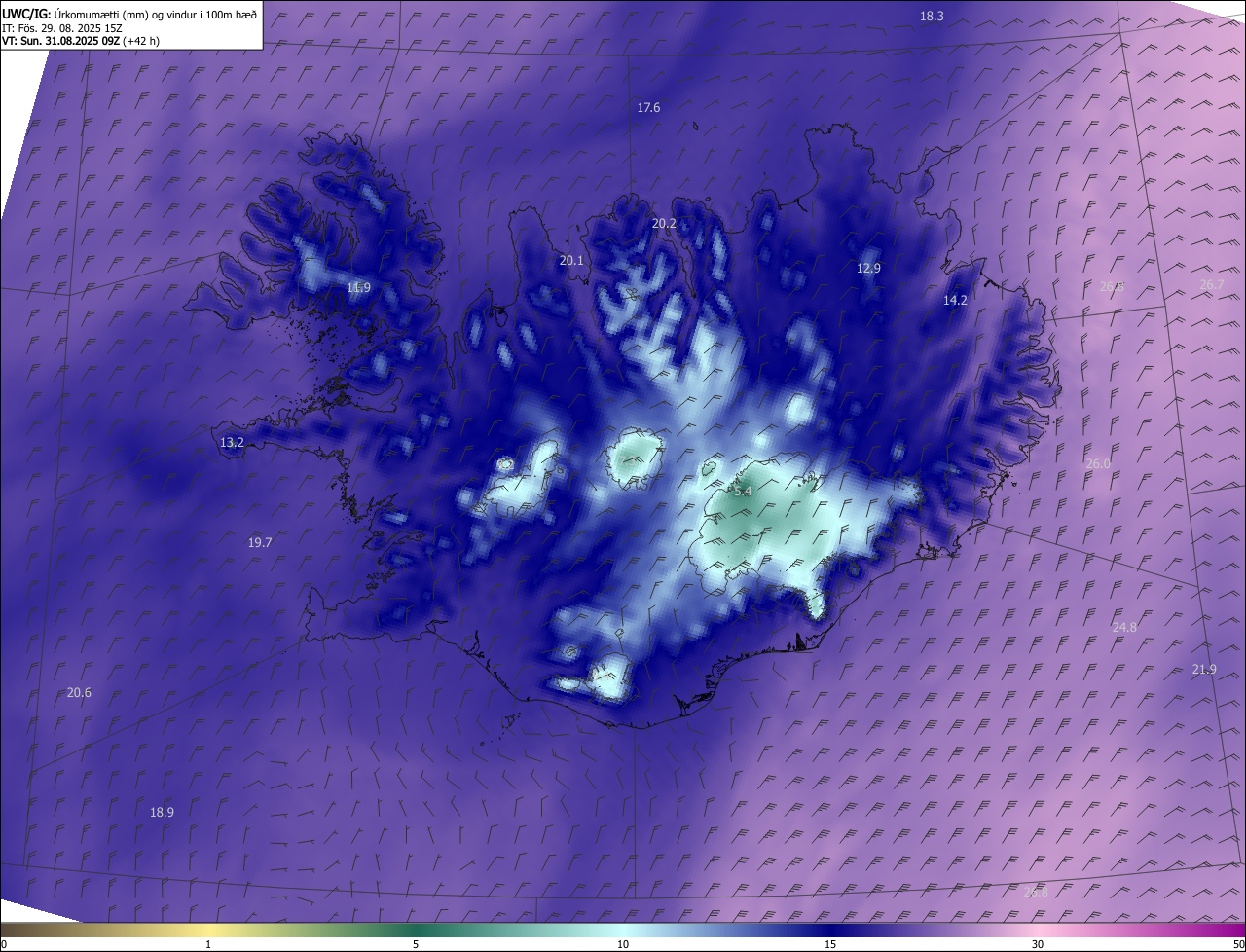Click the 26.0 value label on the map
1246x952 pixels.
pyautogui.click(x=1097, y=464)
